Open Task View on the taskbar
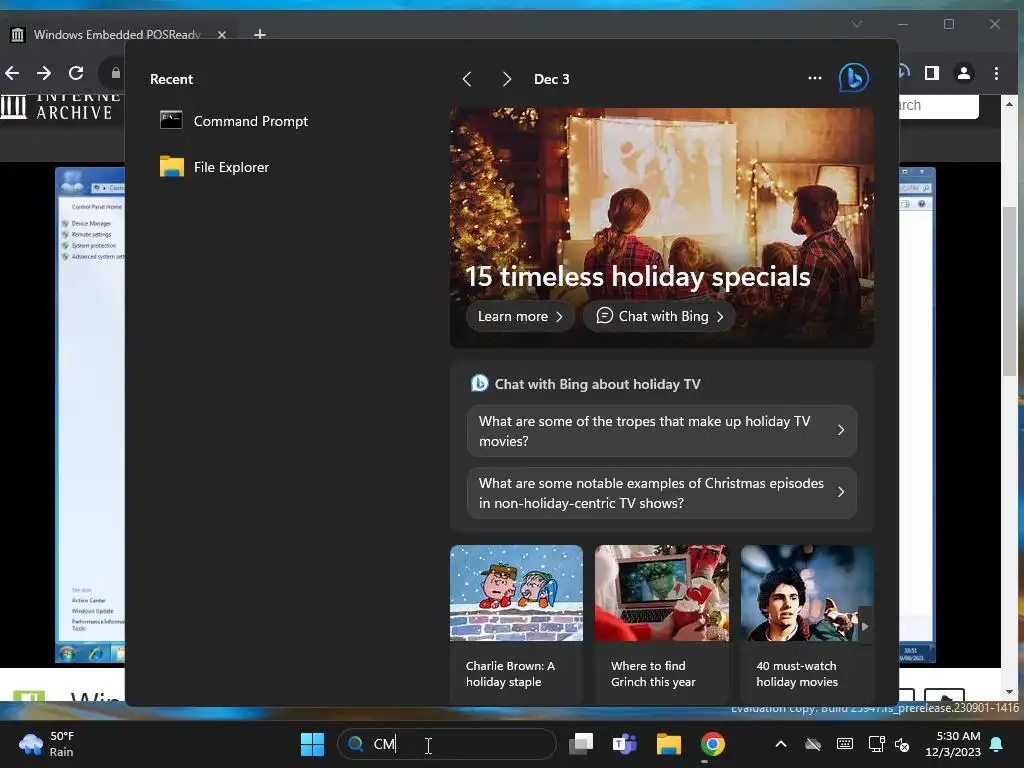This screenshot has height=768, width=1024. click(x=581, y=744)
